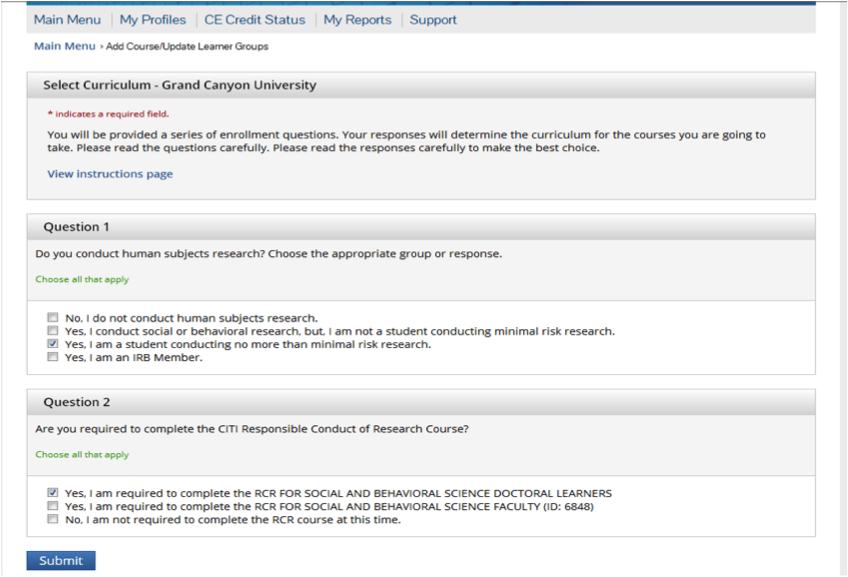This screenshot has width=848, height=577.
Task: Go to My Profiles tab
Action: (153, 20)
